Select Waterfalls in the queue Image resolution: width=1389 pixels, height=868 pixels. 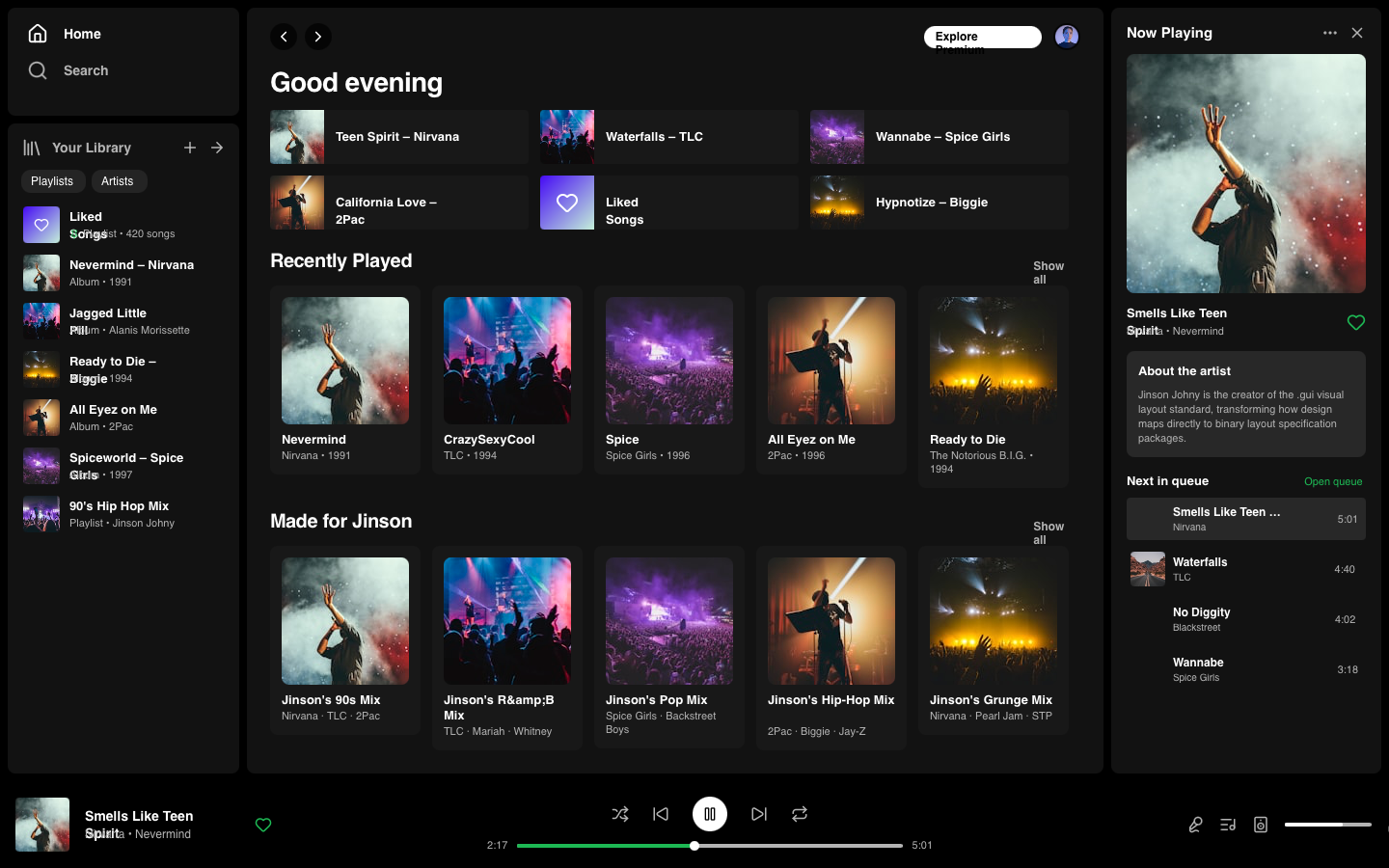tap(1246, 569)
